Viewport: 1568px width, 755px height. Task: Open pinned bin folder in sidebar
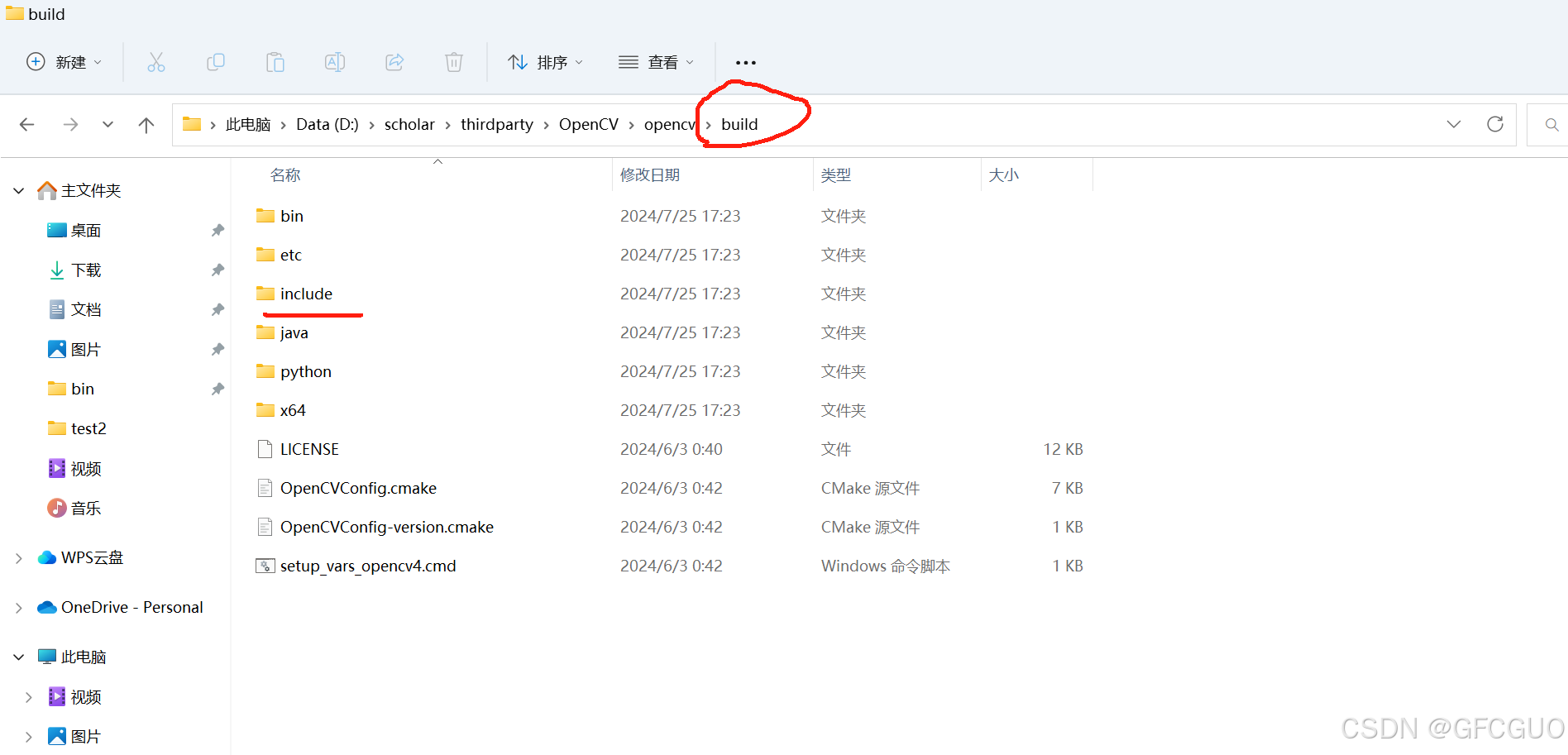[83, 389]
